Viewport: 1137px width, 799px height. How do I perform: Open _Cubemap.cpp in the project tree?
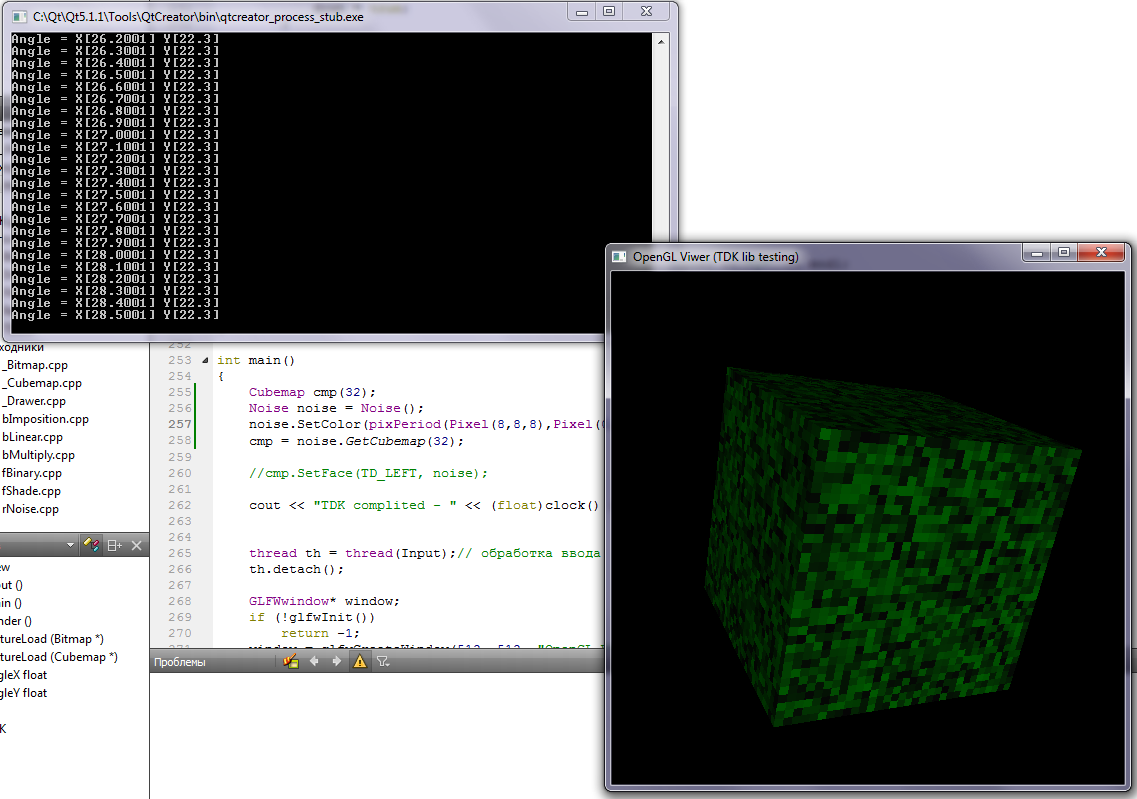[x=42, y=383]
